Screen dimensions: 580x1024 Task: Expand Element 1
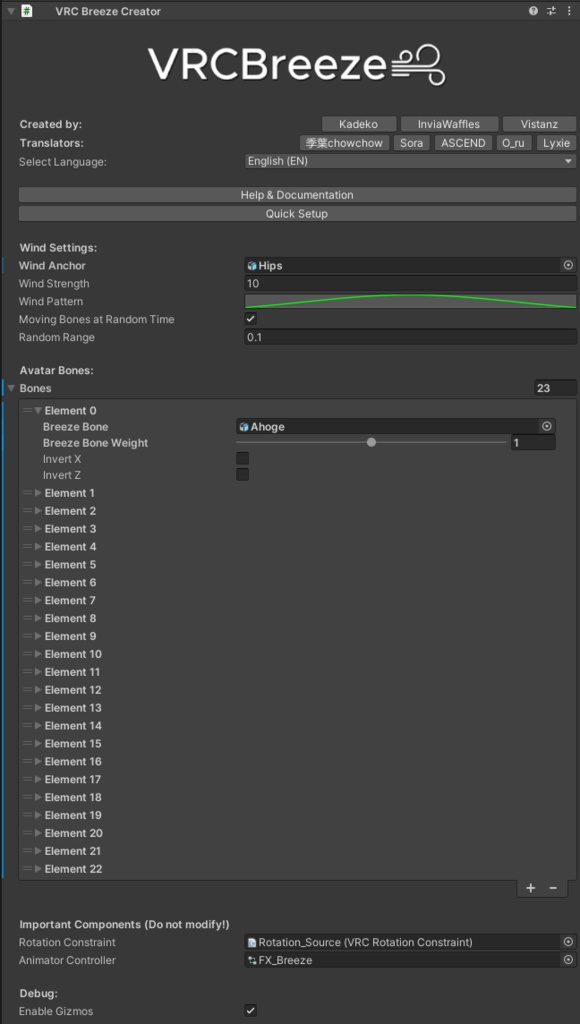coord(39,493)
